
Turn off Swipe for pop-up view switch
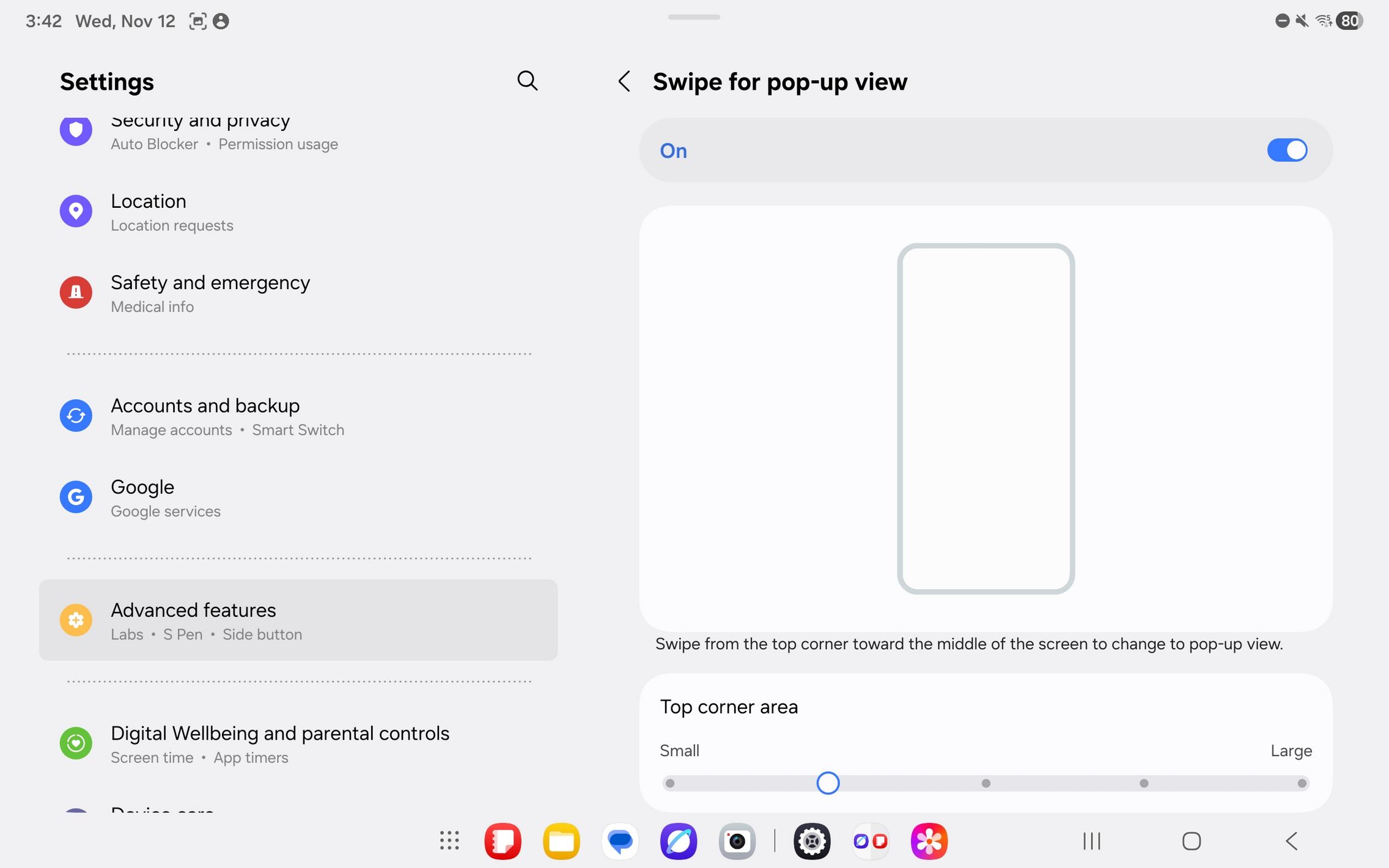click(1286, 150)
